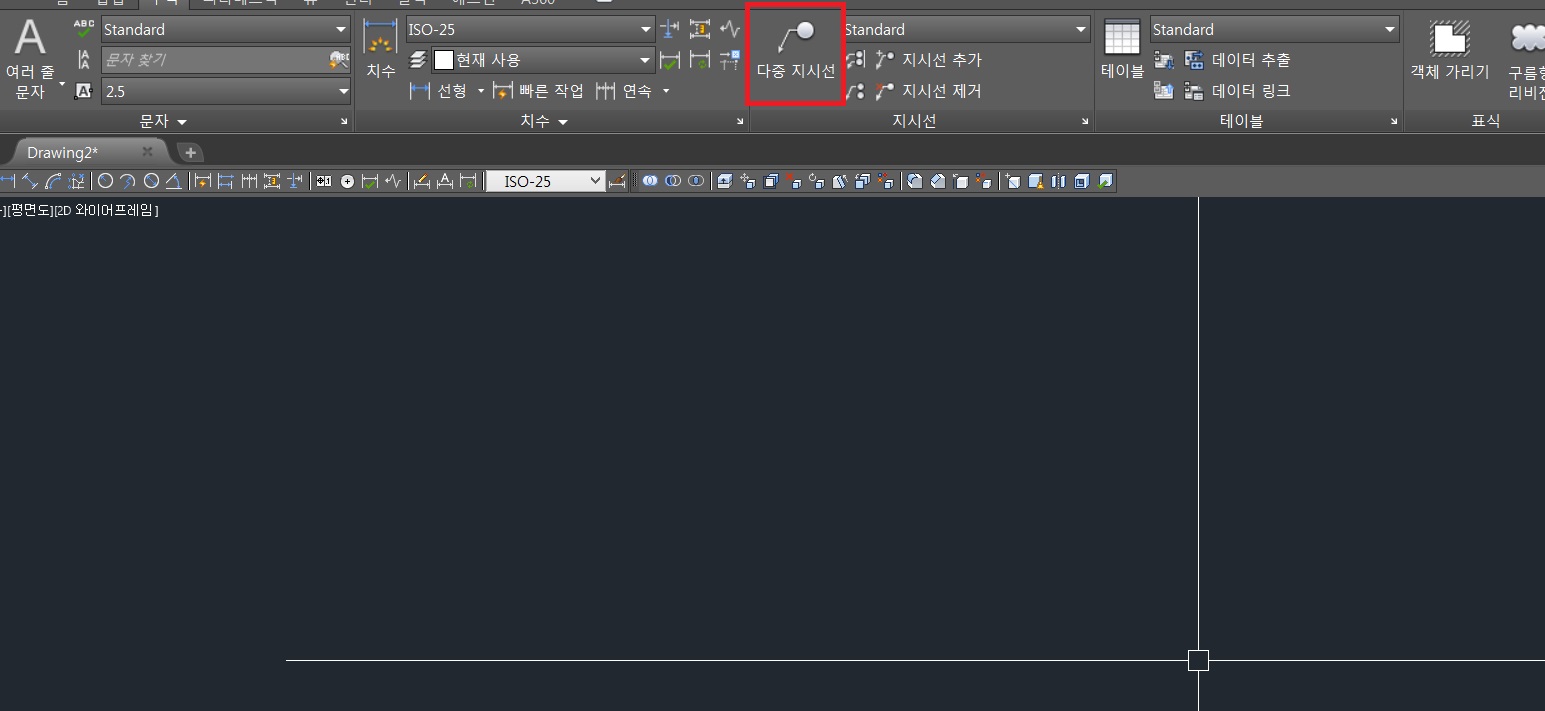Click Upload to Source icon beside 데이터 링크
Viewport: 1545px width, 711px height.
coord(1164,91)
